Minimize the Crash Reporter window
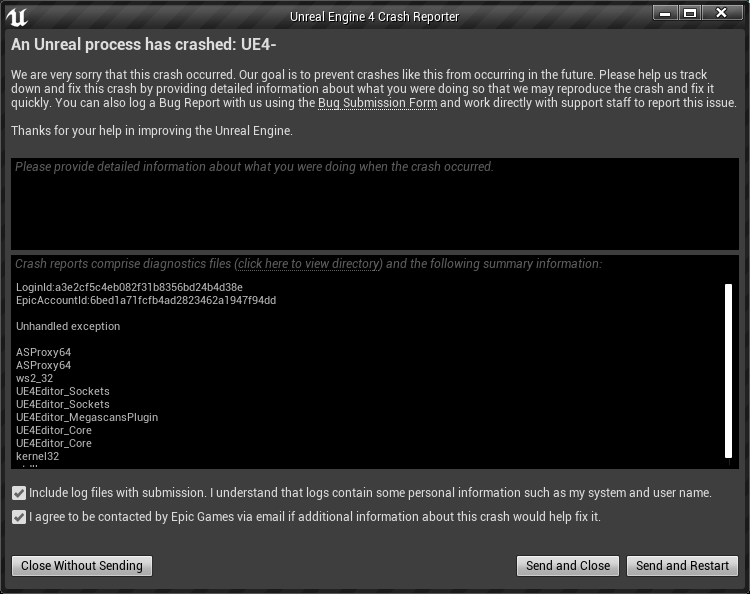 (x=665, y=13)
